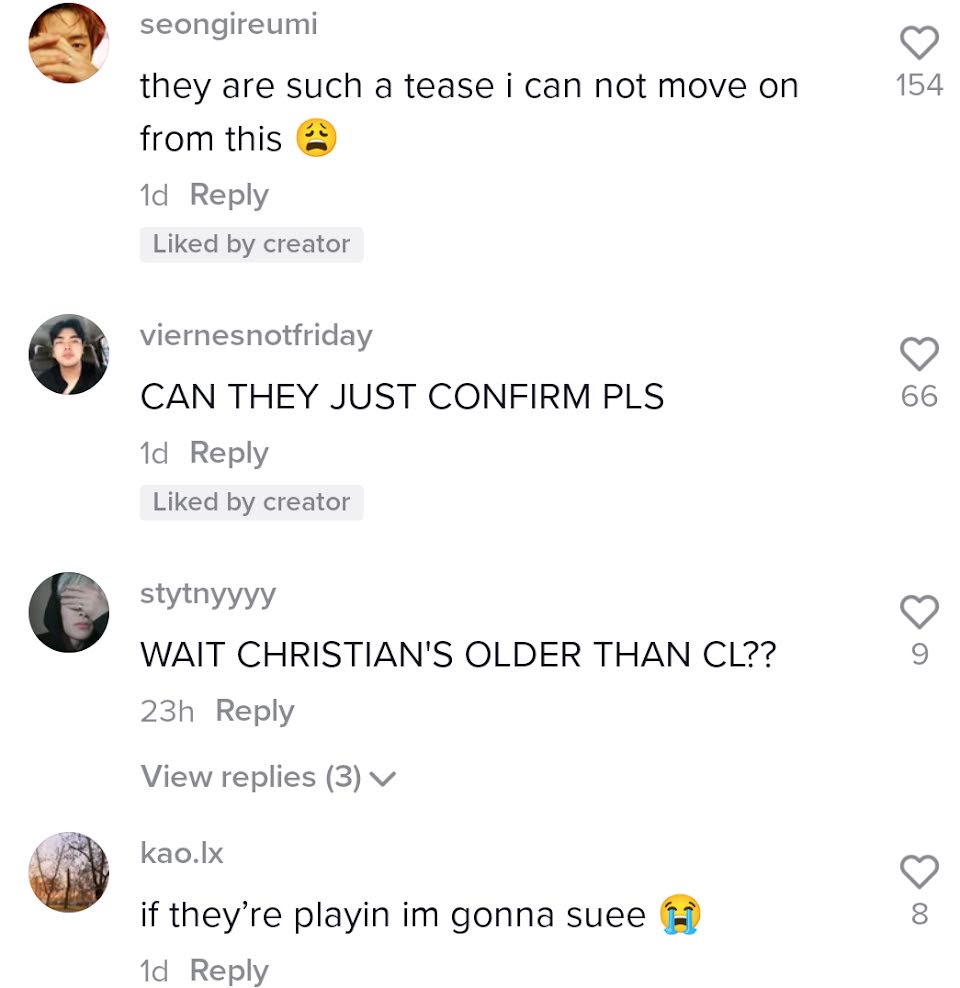This screenshot has width=960, height=988.
Task: Like seongireumi's comment with the heart
Action: [x=919, y=43]
